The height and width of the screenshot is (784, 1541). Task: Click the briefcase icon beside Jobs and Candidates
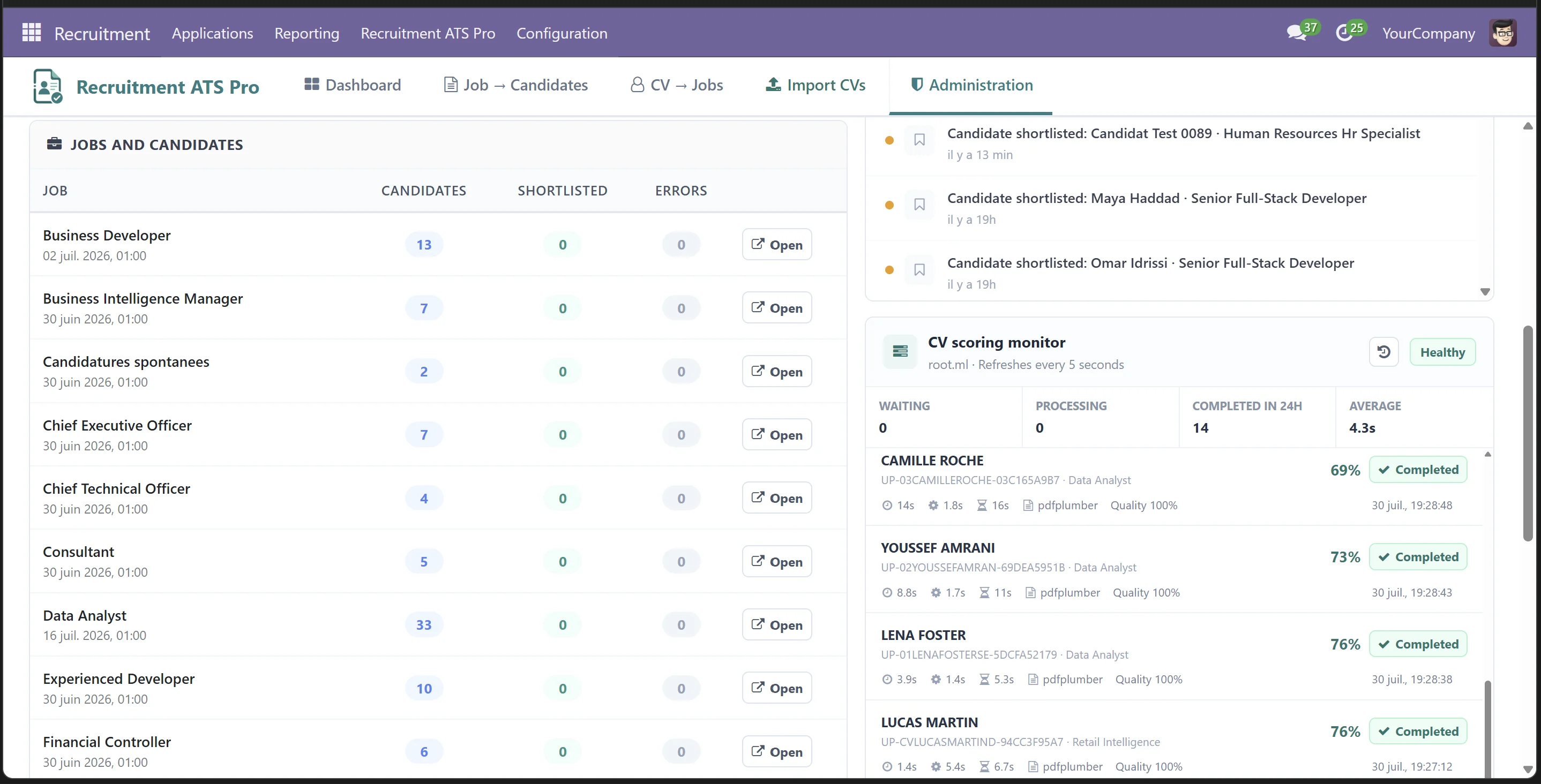[55, 144]
